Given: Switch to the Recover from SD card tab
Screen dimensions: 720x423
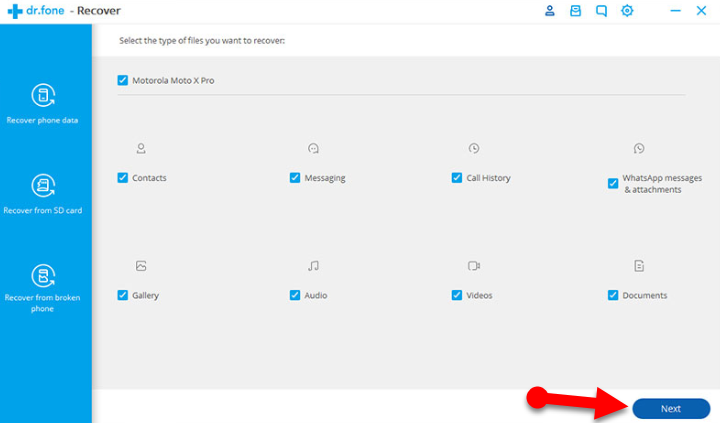Looking at the screenshot, I should click(x=42, y=186).
